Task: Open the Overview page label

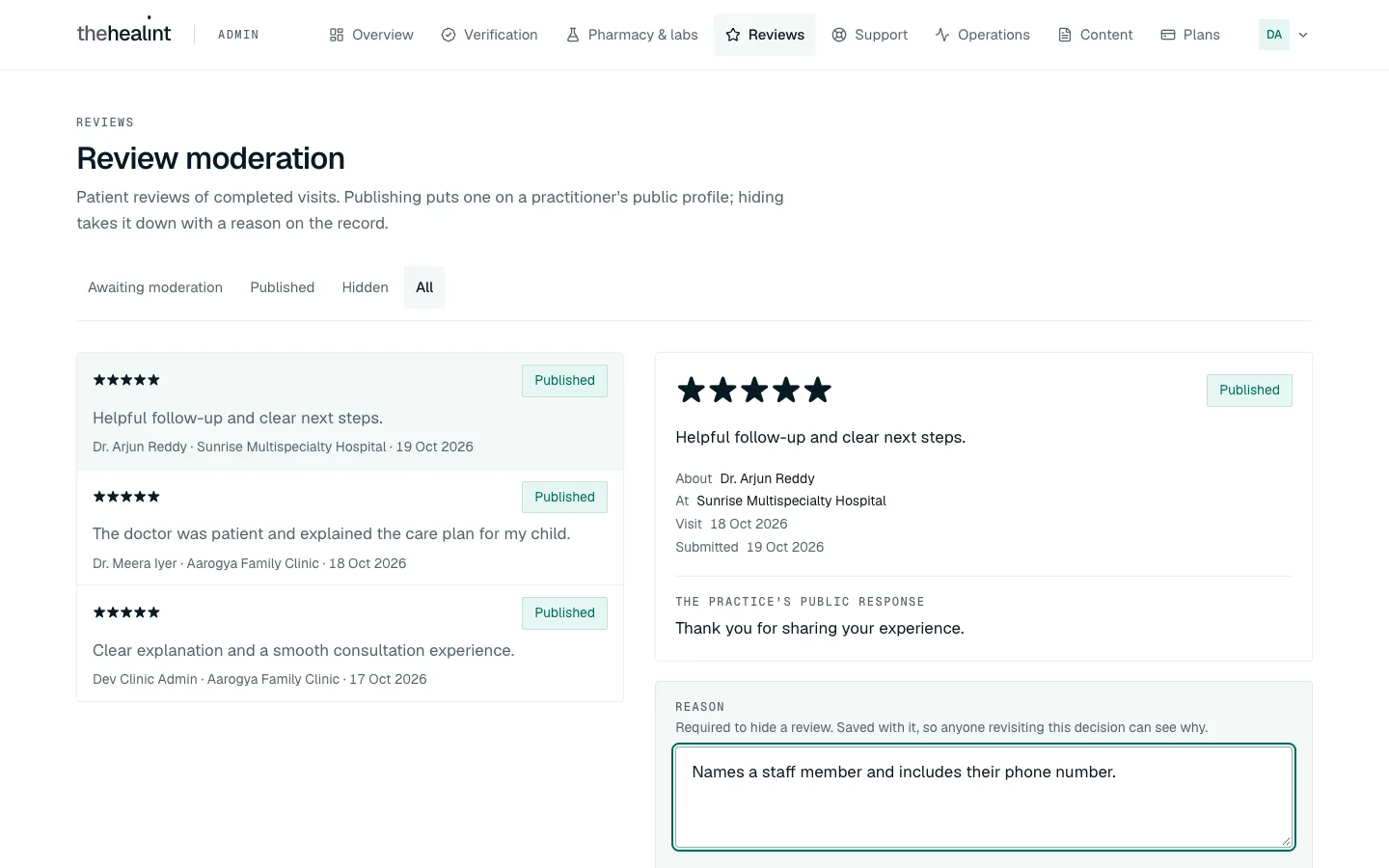Action: click(383, 35)
